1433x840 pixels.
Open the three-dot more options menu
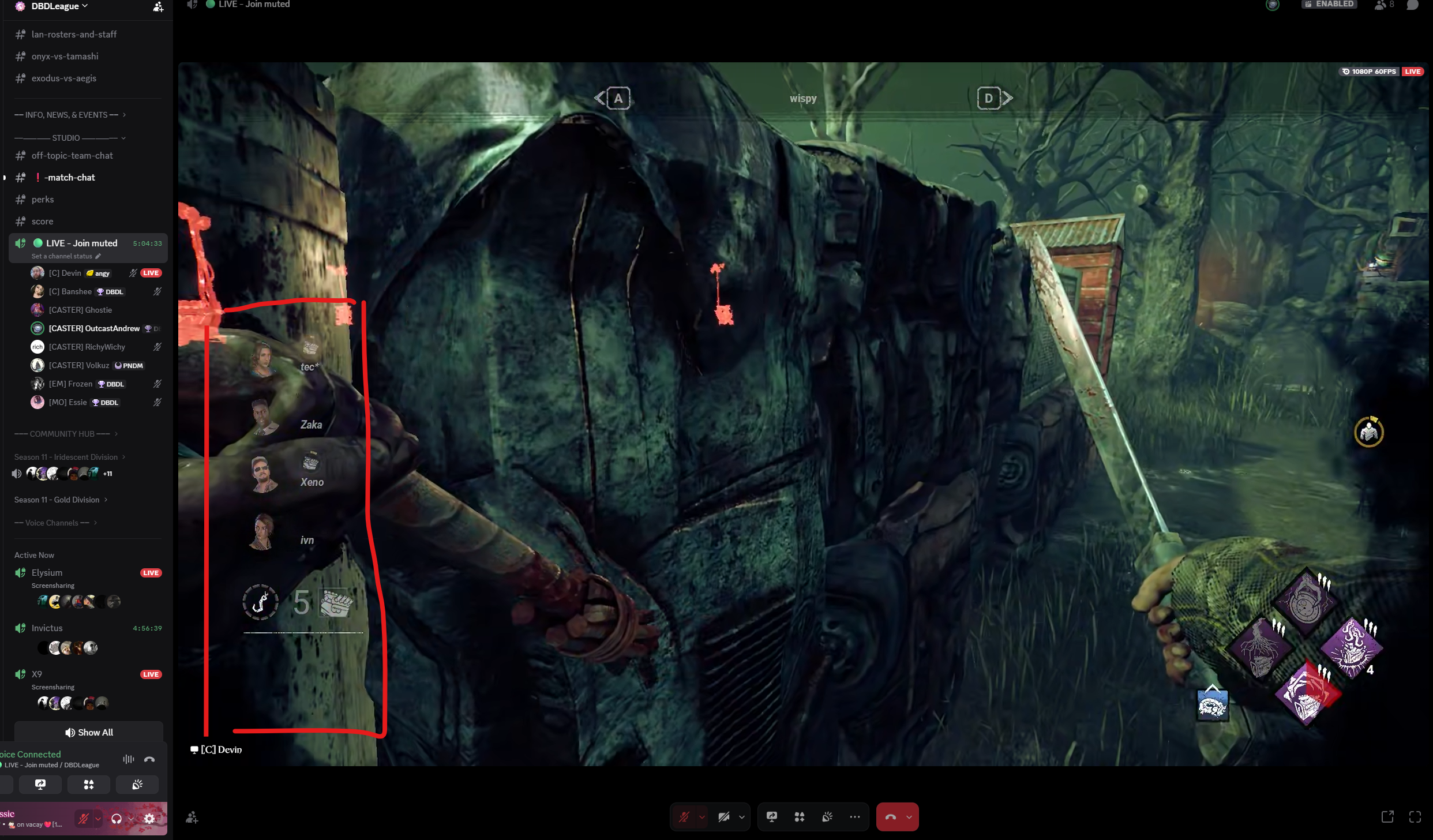tap(855, 817)
